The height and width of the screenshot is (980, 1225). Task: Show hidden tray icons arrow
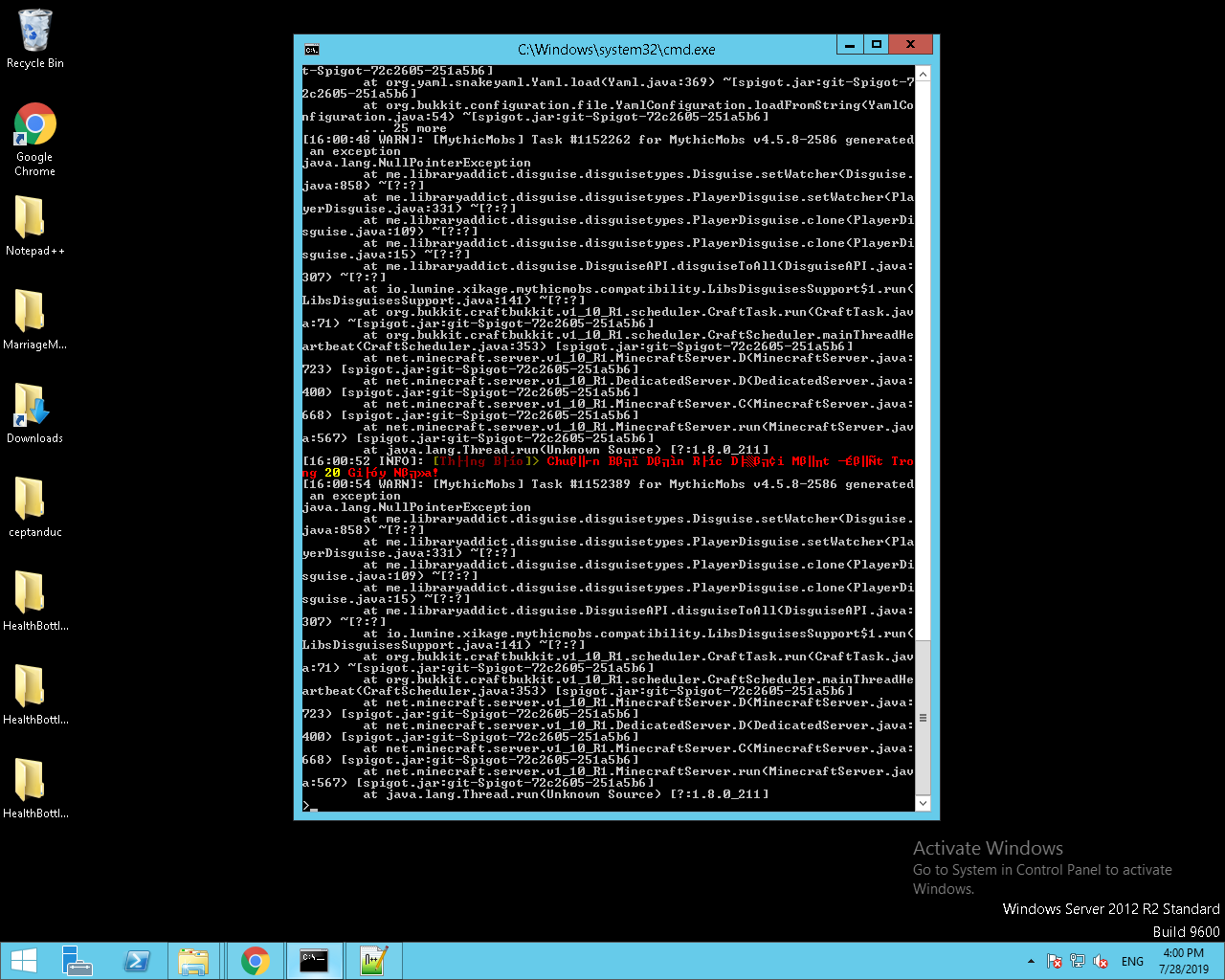point(1031,961)
